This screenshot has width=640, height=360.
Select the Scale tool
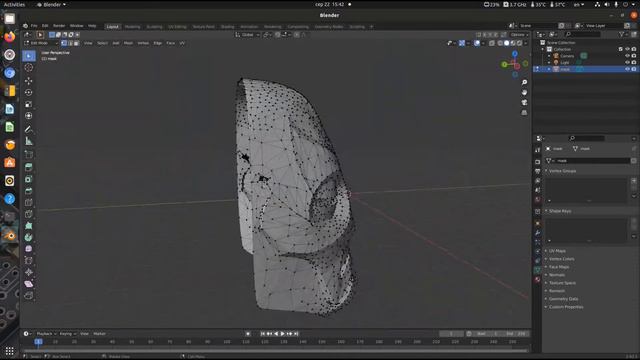click(x=29, y=104)
